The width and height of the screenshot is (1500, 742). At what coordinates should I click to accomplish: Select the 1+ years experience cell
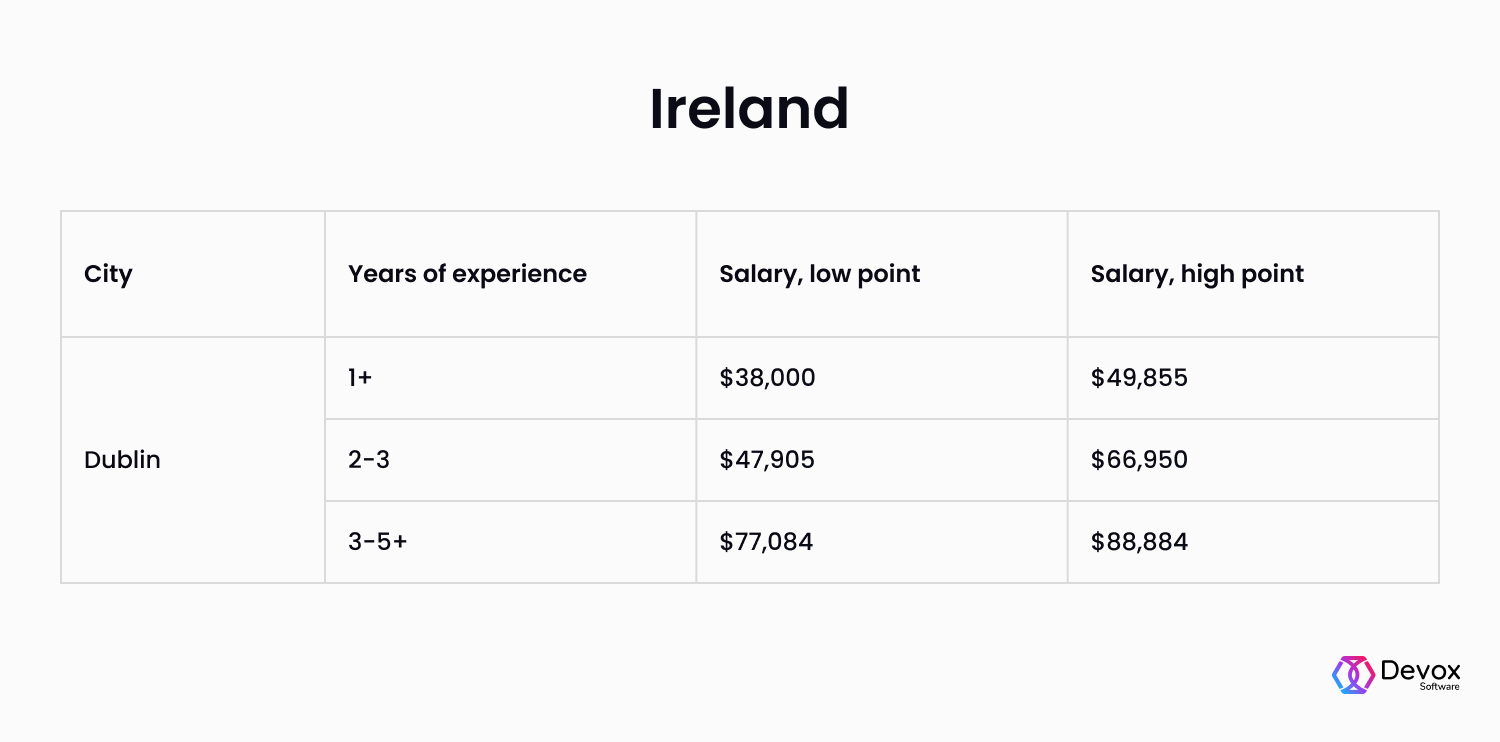click(x=360, y=378)
